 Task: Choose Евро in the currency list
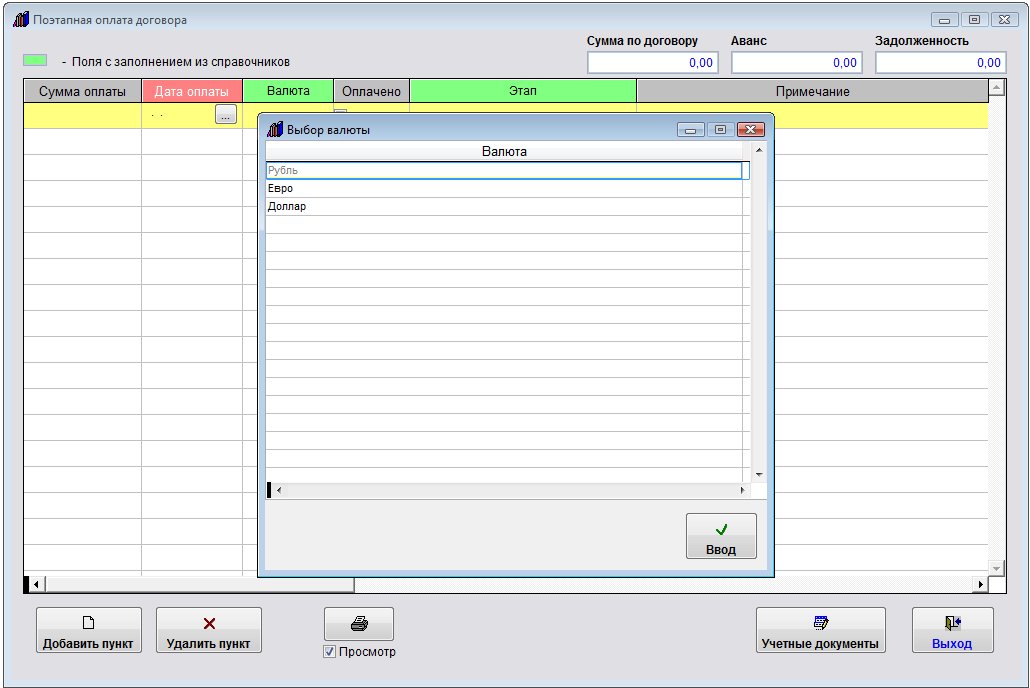pos(504,189)
